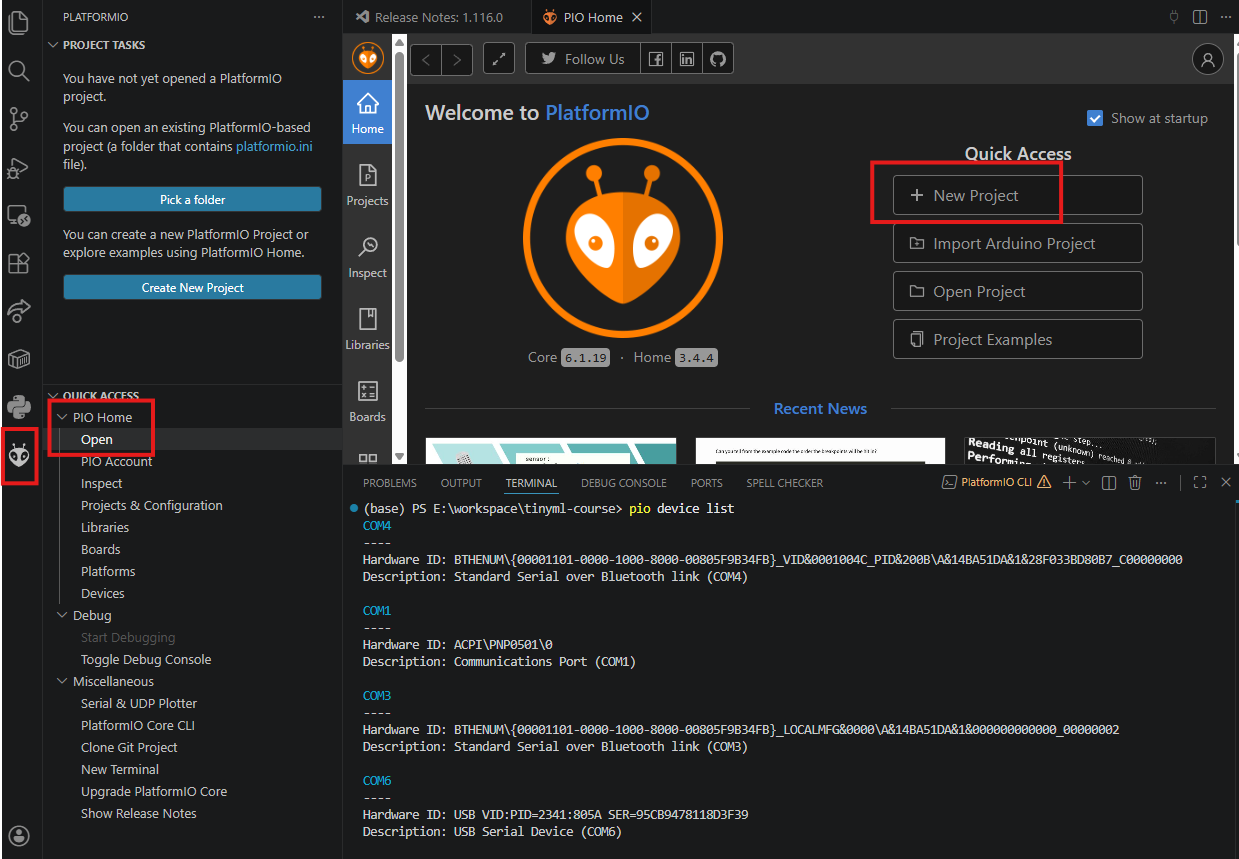Viewport: 1239px width, 859px height.
Task: Go back with the left arrow button
Action: click(x=426, y=59)
